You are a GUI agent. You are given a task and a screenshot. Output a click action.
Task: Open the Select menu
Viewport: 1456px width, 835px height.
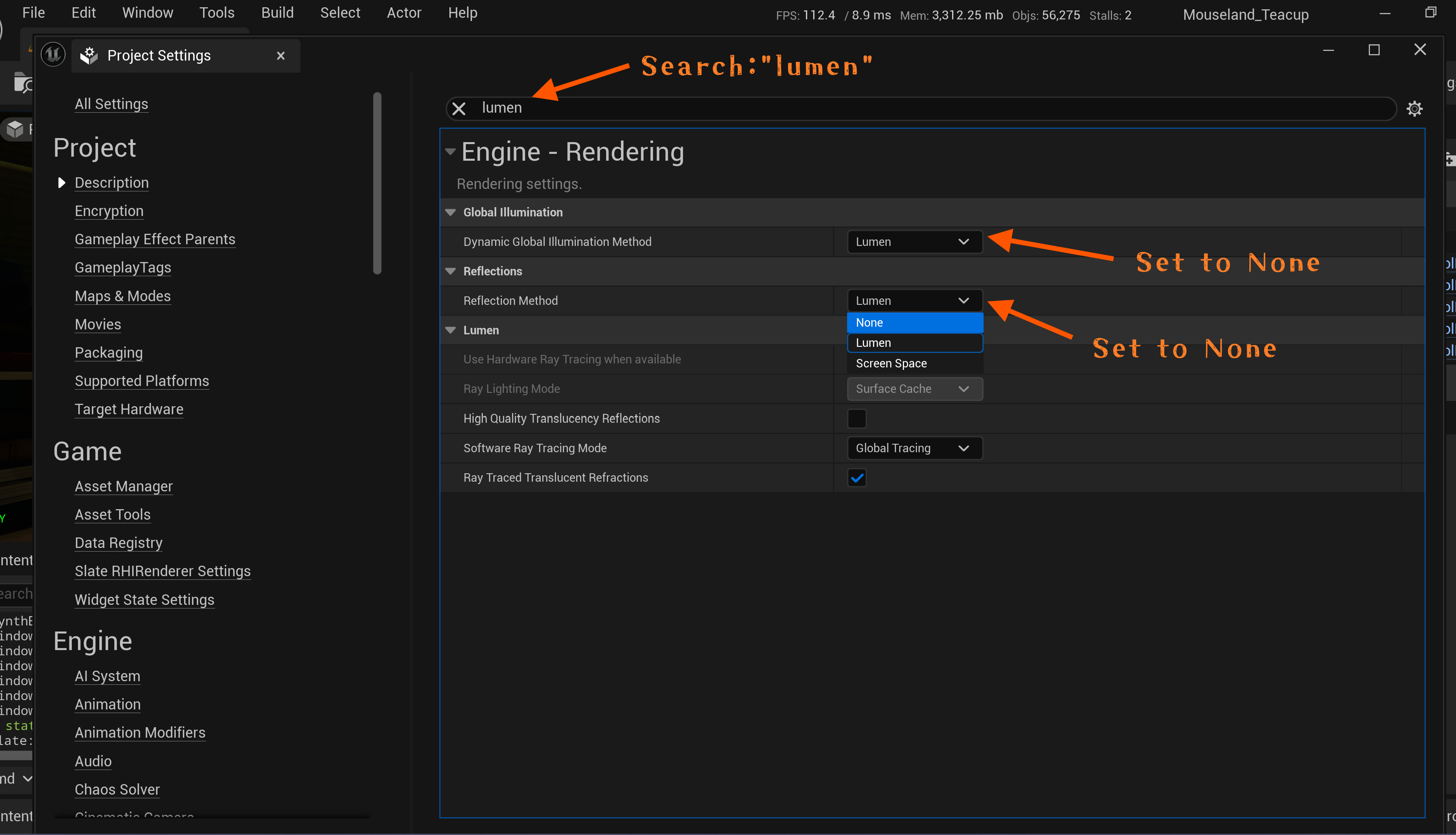340,13
